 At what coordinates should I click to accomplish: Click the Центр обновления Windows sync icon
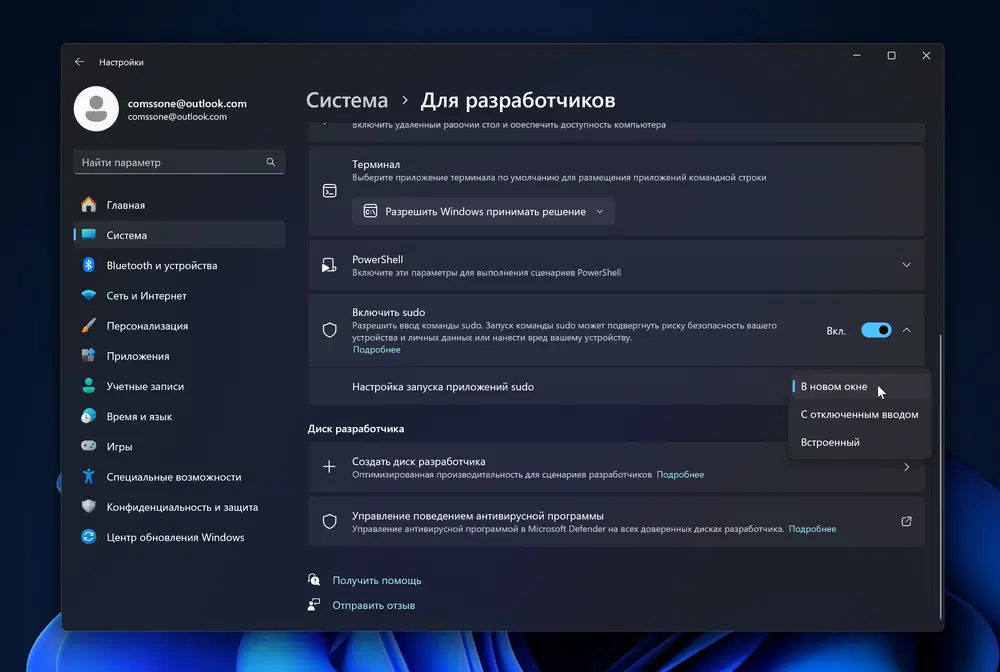(x=89, y=537)
